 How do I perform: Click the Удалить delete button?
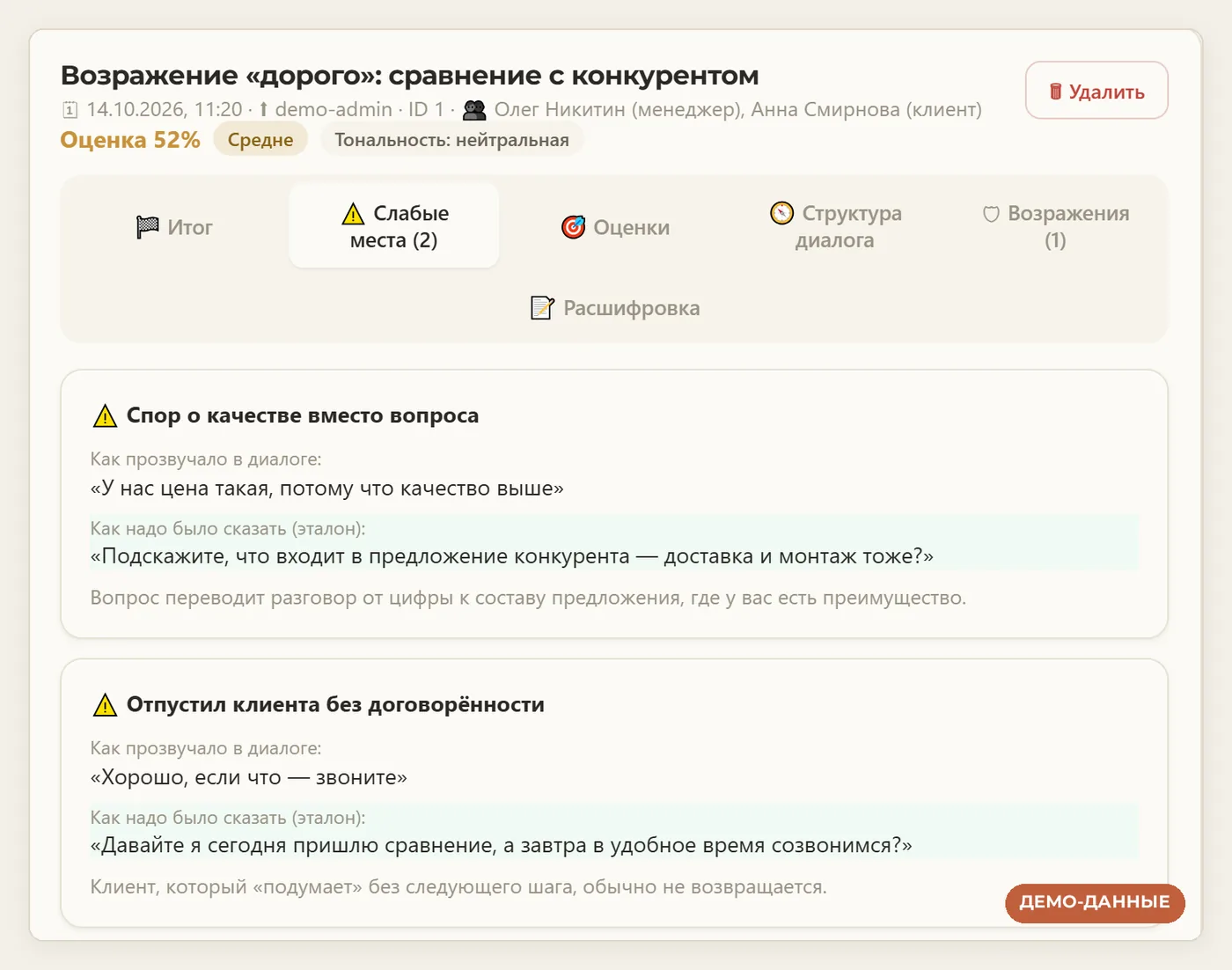pos(1096,91)
